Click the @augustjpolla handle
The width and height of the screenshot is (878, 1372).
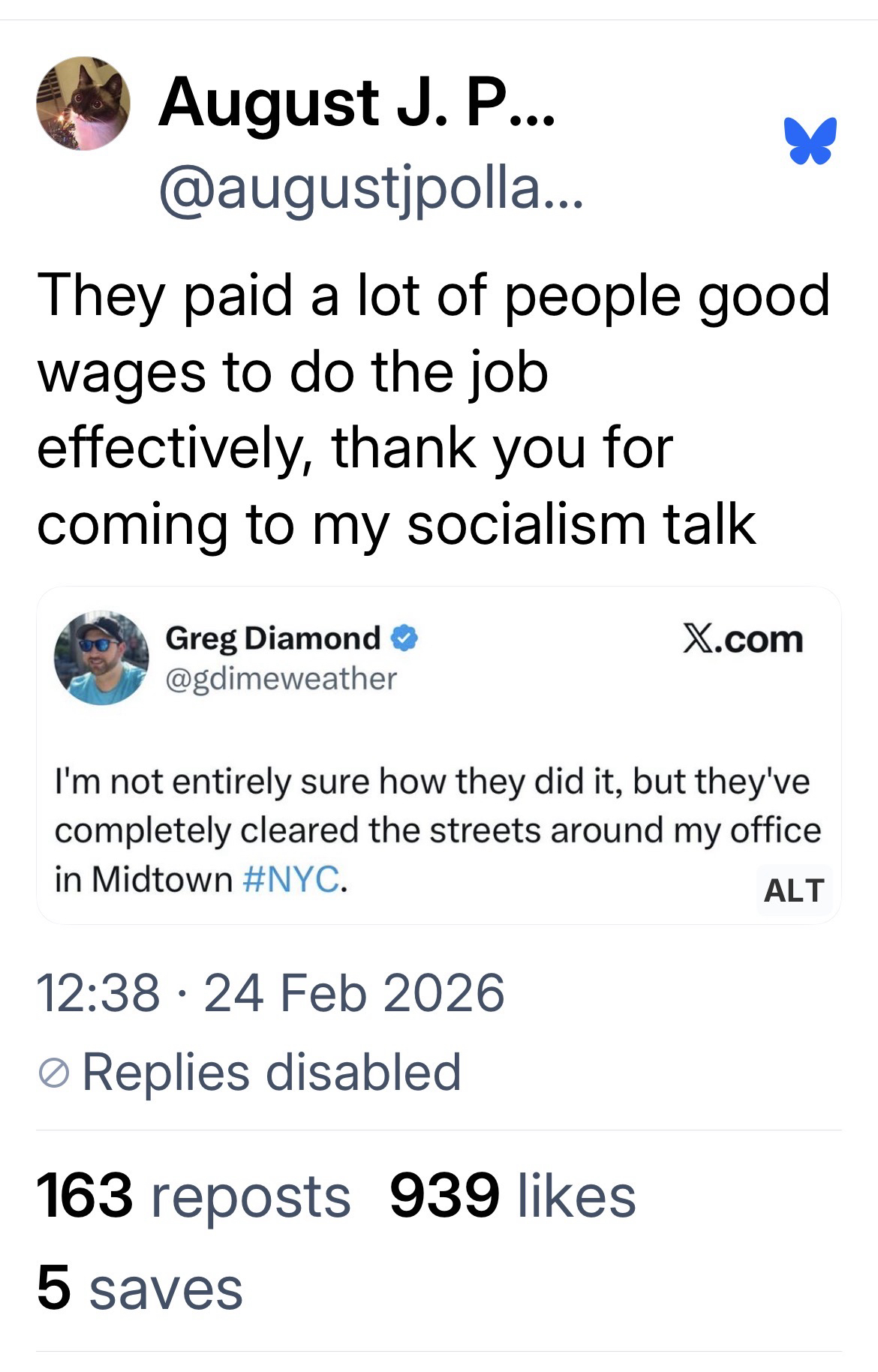point(369,192)
